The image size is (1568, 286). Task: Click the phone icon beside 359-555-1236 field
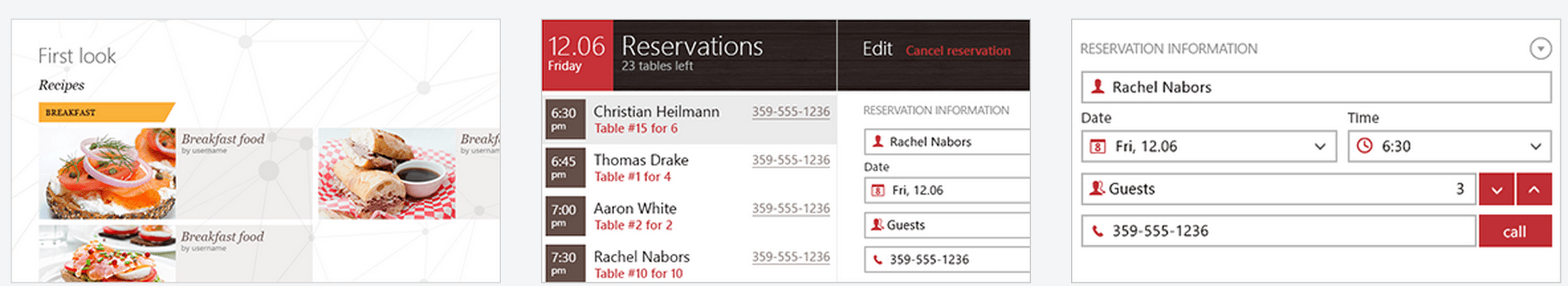[1098, 231]
